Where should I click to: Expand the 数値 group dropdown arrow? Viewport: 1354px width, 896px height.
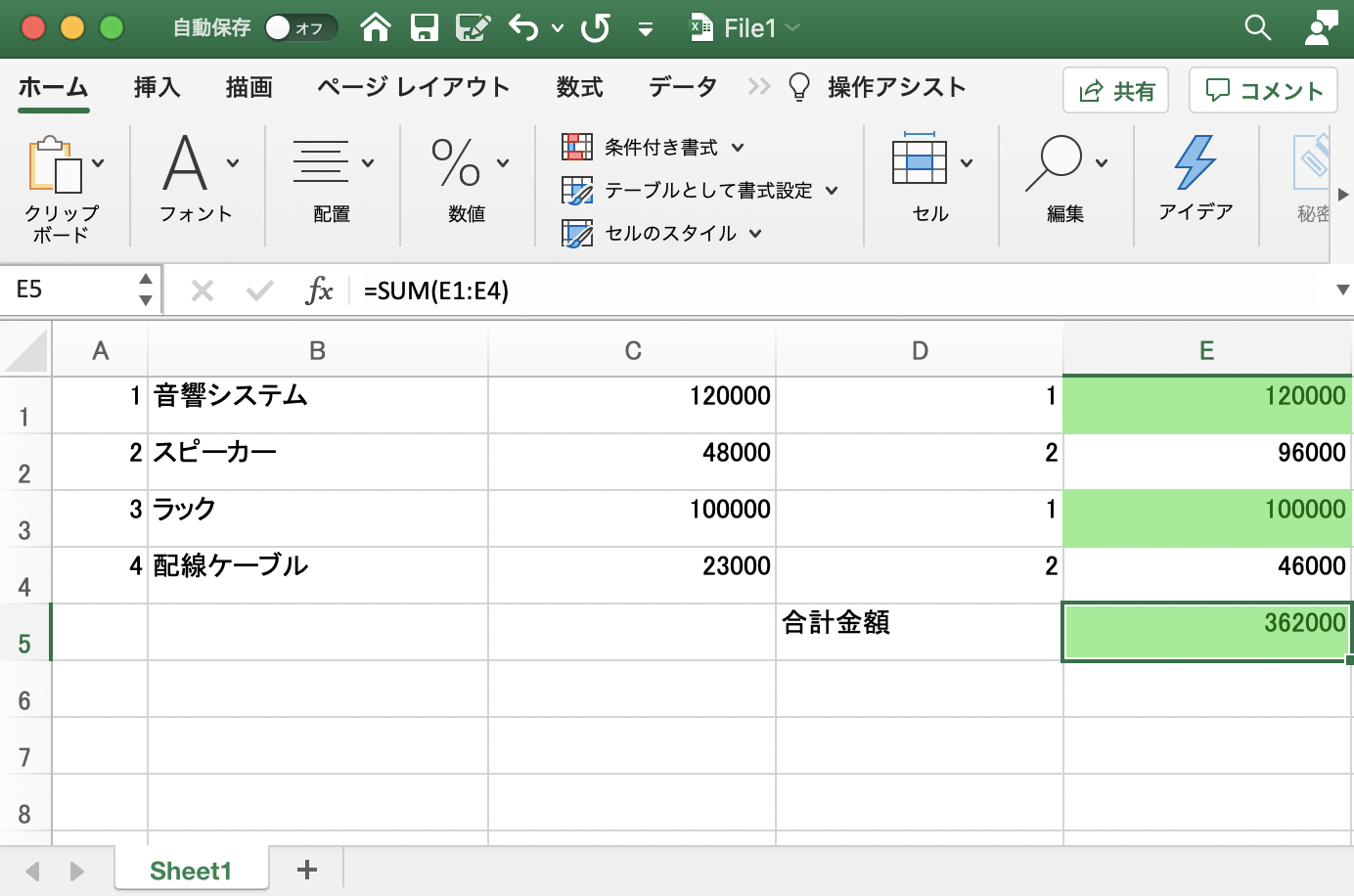click(x=503, y=163)
